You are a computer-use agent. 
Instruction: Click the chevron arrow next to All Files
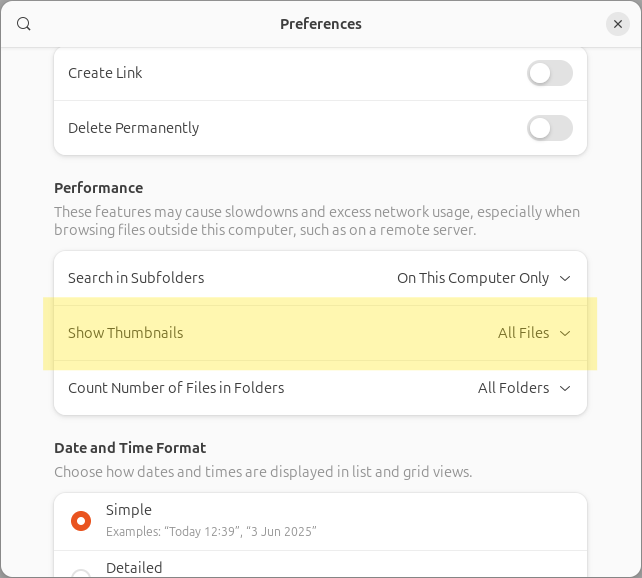coord(565,333)
